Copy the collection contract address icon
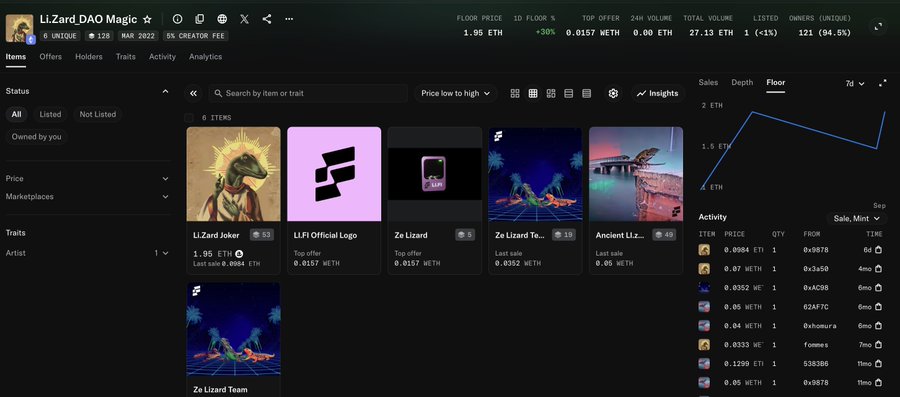Viewport: 900px width, 397px height. pyautogui.click(x=200, y=19)
